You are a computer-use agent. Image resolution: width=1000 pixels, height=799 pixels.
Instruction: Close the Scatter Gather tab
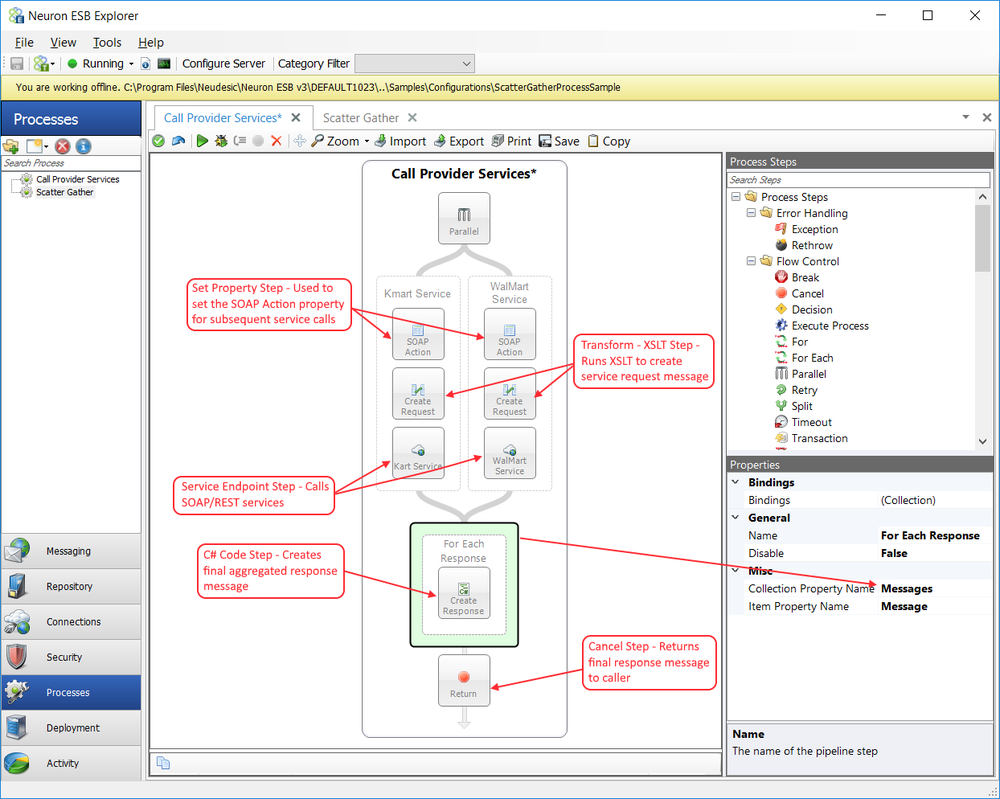(x=412, y=118)
